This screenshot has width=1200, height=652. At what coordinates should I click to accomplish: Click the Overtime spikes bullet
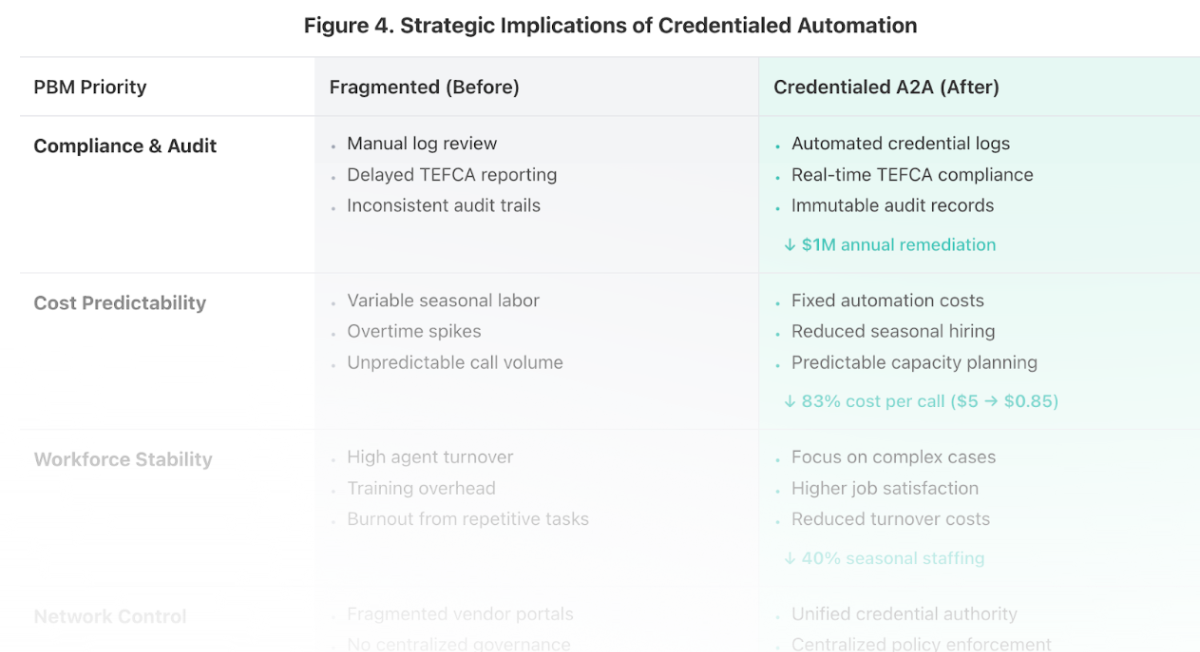coord(414,332)
